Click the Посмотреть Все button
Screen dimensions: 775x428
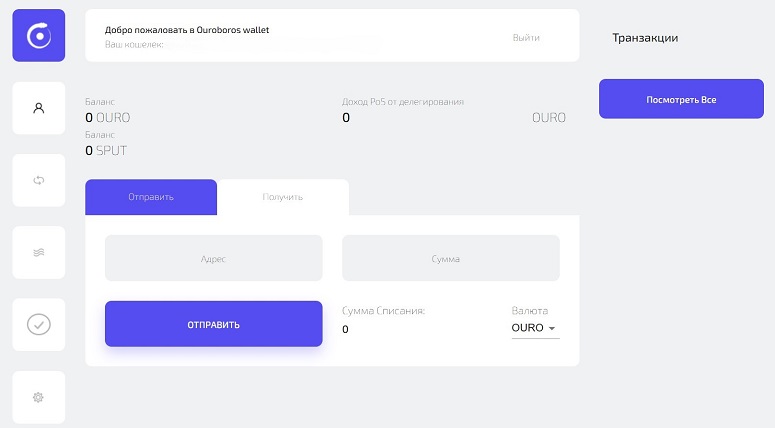tap(681, 99)
